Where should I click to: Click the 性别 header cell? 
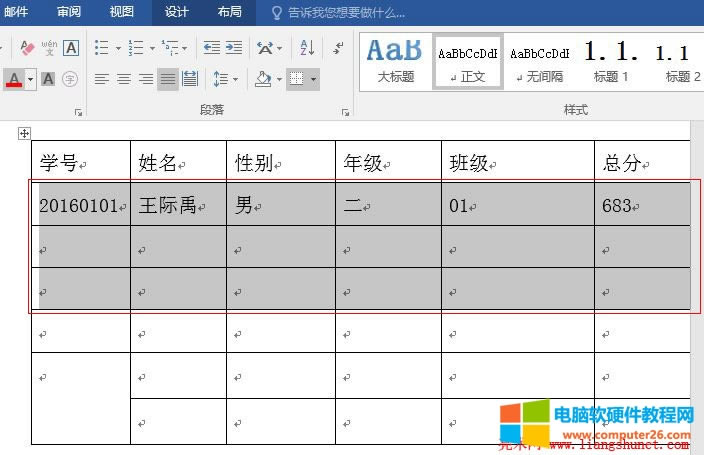click(281, 160)
